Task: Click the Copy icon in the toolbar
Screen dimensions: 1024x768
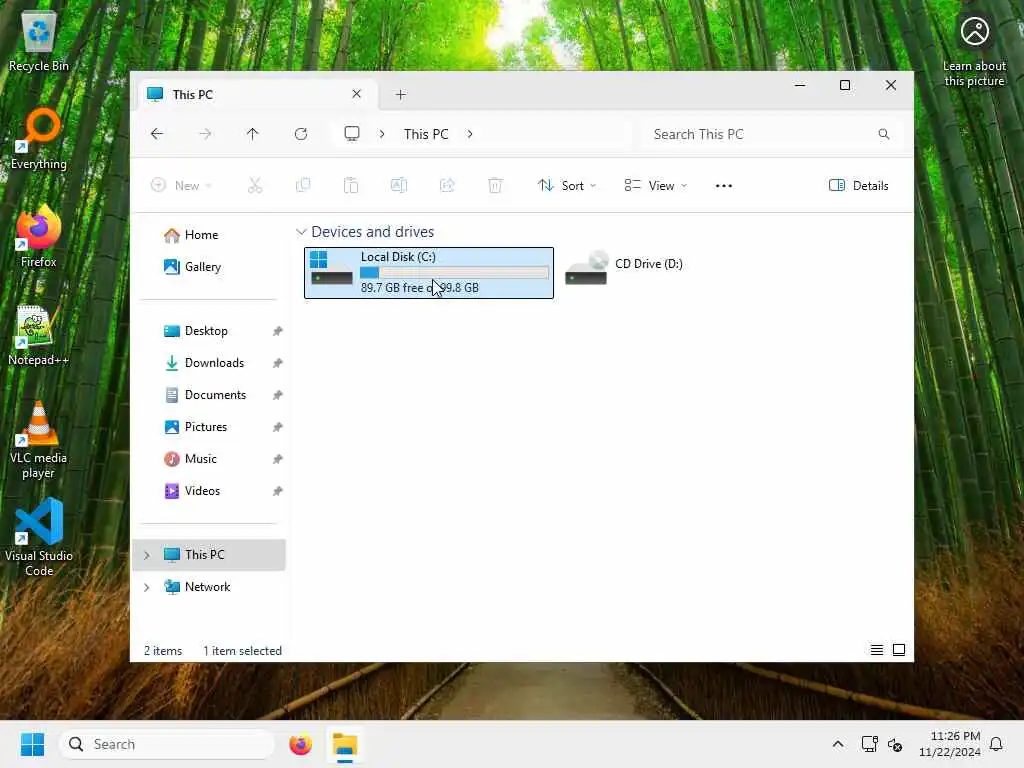Action: point(303,185)
